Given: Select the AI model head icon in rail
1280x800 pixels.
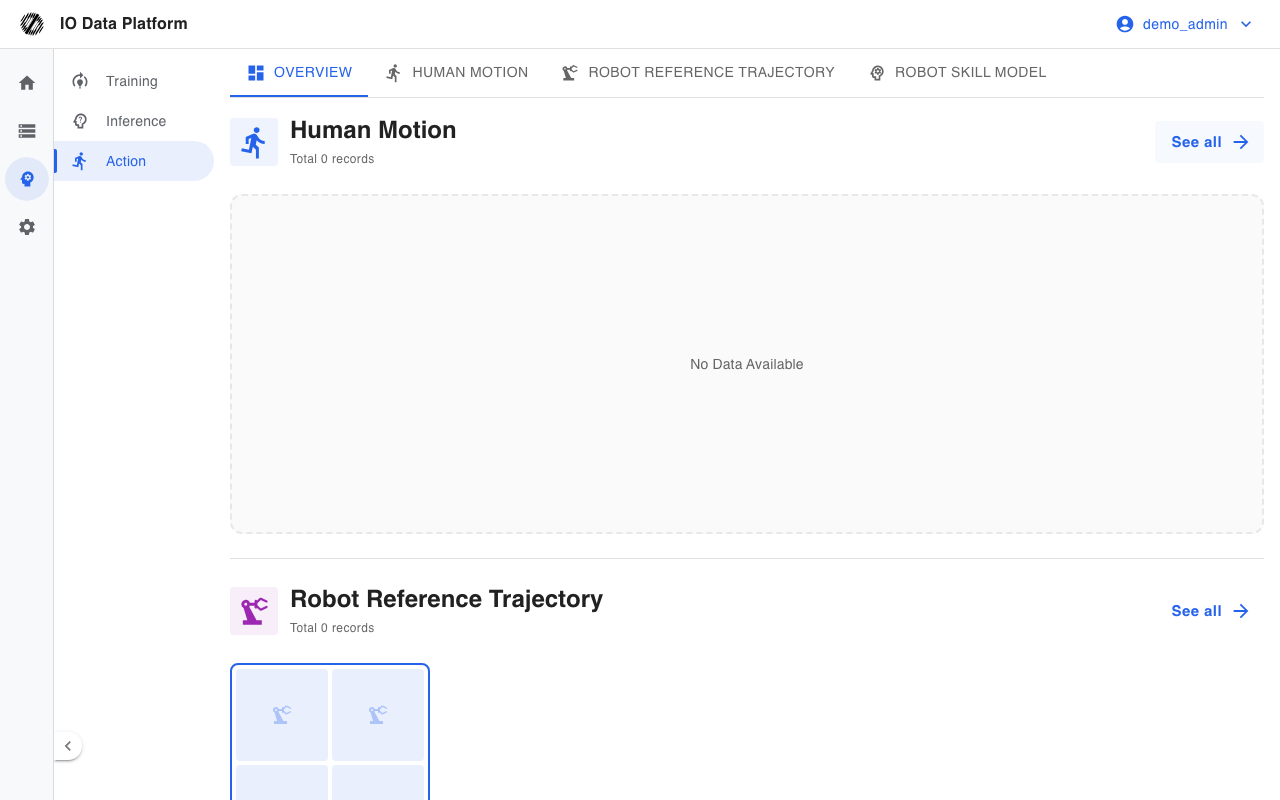Looking at the screenshot, I should coord(27,179).
